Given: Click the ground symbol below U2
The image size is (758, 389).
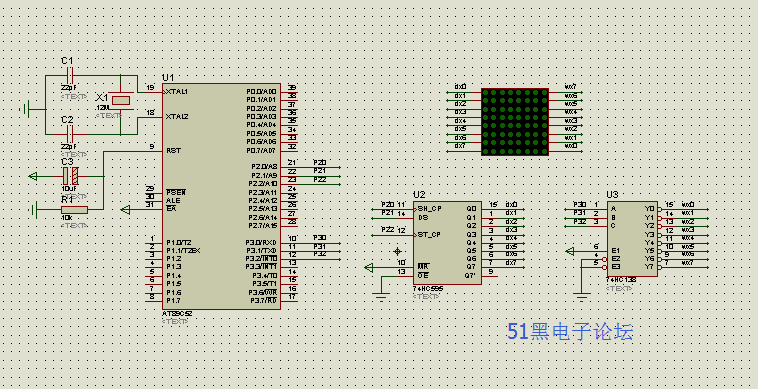Looking at the screenshot, I should click(381, 297).
